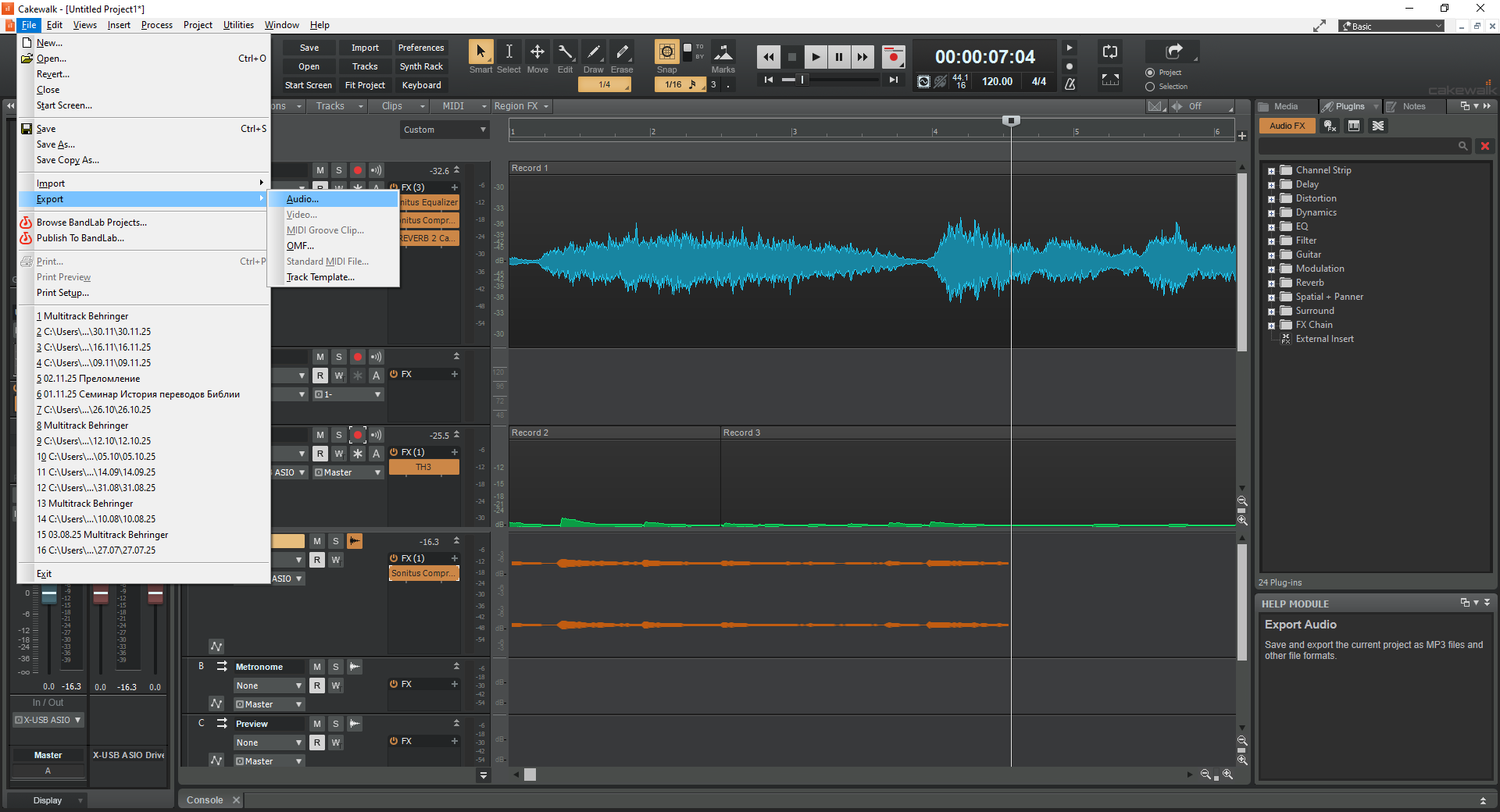This screenshot has height=812, width=1500.
Task: Click the timeline Now marker handle
Action: tap(1011, 121)
